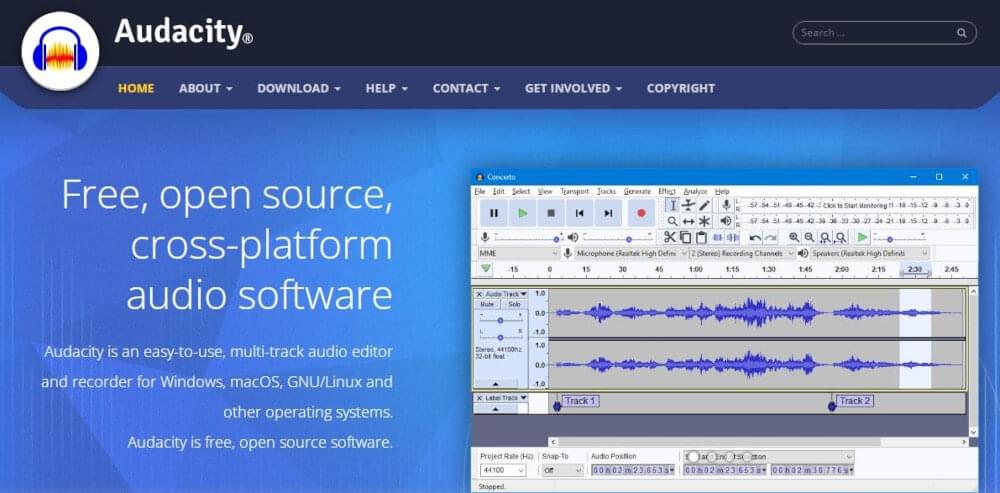Image resolution: width=1000 pixels, height=493 pixels.
Task: Click the recording meter microphone icon
Action: [x=726, y=205]
